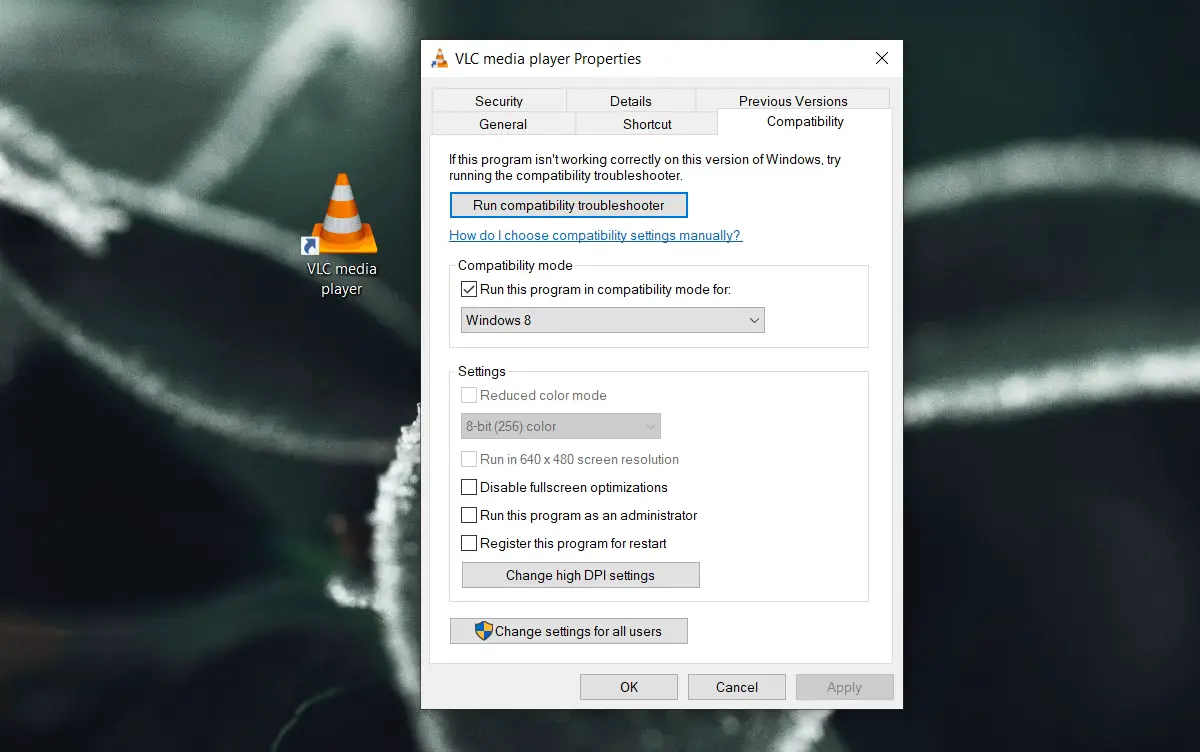Click the 'VLC media player' label under desktop icon
Screen dimensions: 1200x752
[342, 279]
